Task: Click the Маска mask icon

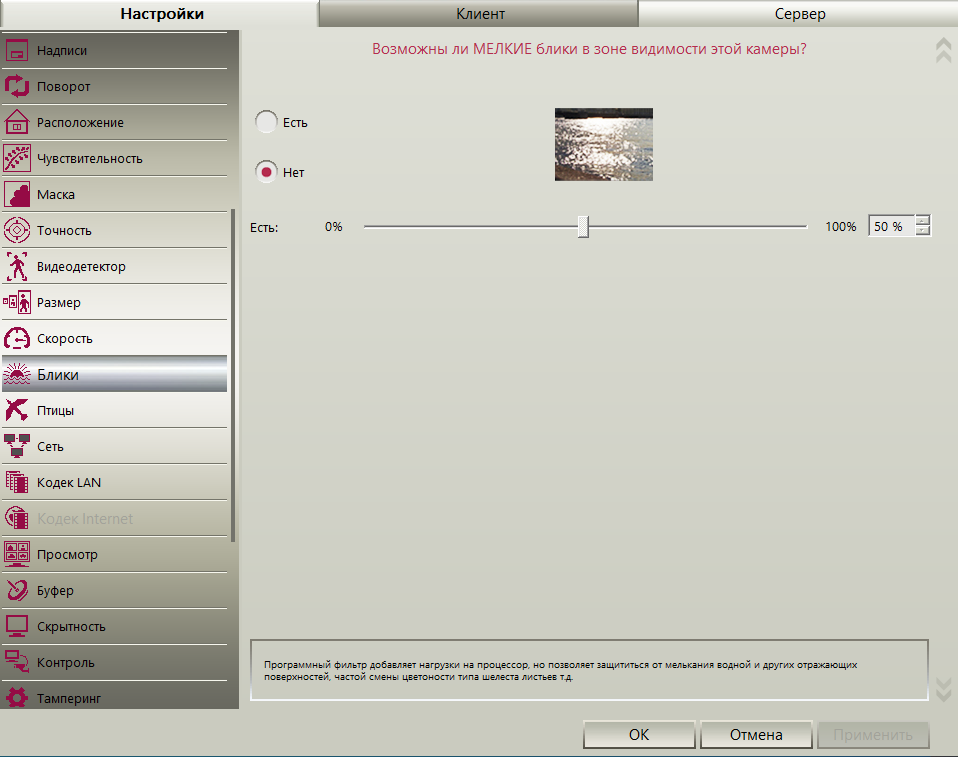Action: point(16,194)
